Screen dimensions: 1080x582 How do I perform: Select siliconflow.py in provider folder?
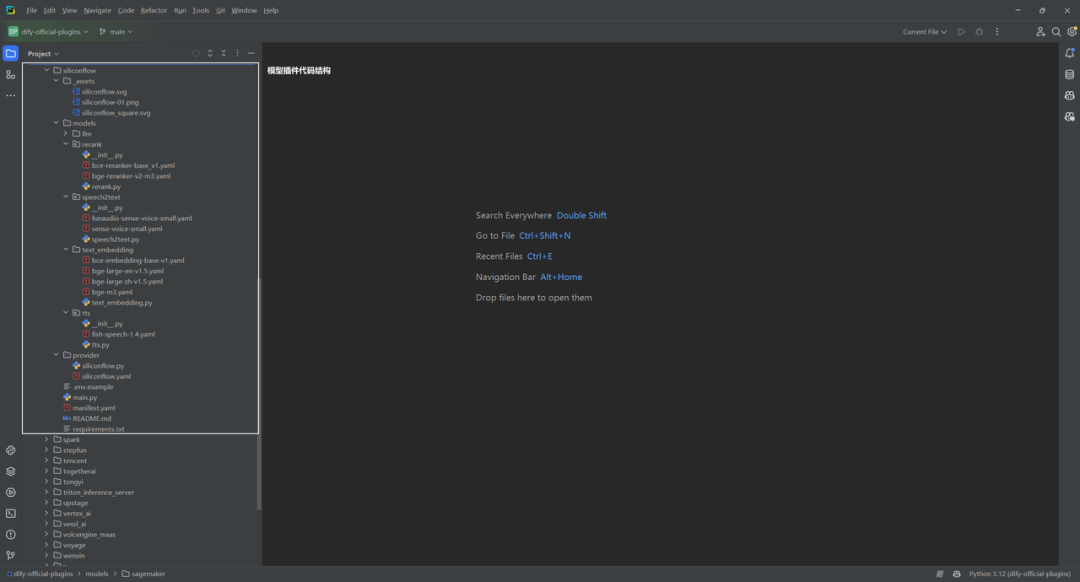[x=103, y=366]
